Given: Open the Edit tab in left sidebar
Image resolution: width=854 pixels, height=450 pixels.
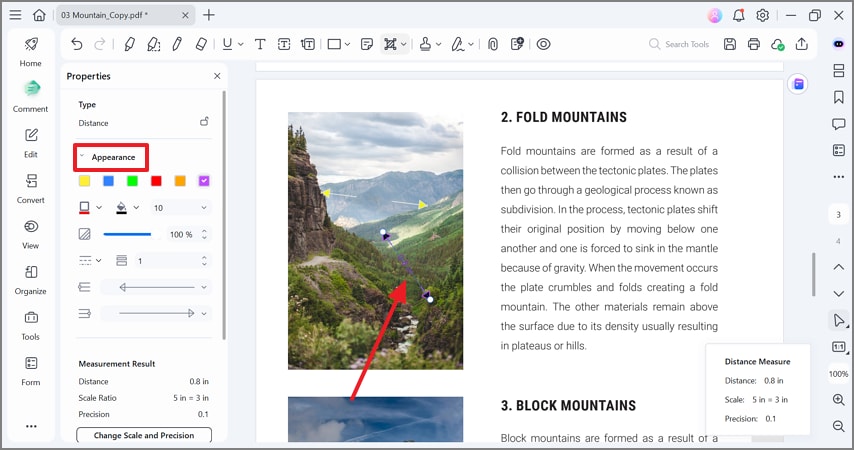Looking at the screenshot, I should coord(30,142).
